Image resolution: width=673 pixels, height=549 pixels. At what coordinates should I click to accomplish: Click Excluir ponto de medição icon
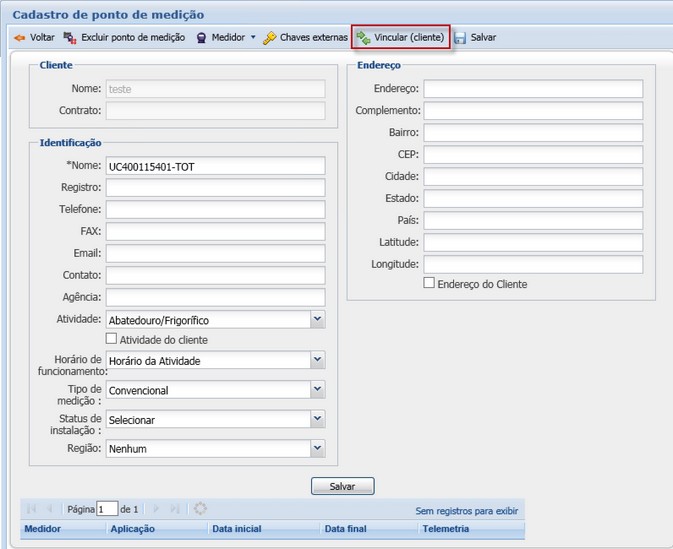(x=70, y=38)
